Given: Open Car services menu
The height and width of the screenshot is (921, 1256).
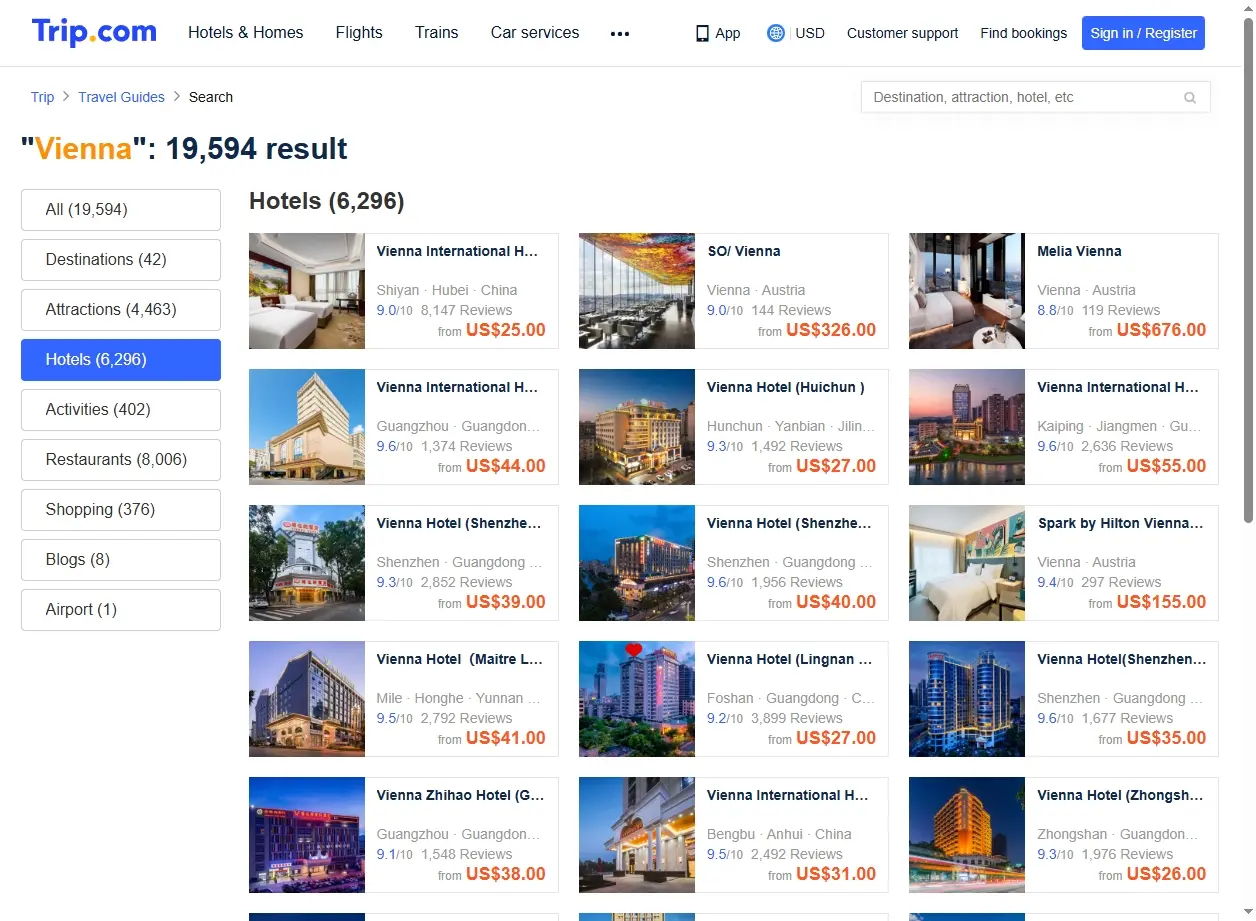Looking at the screenshot, I should 535,32.
